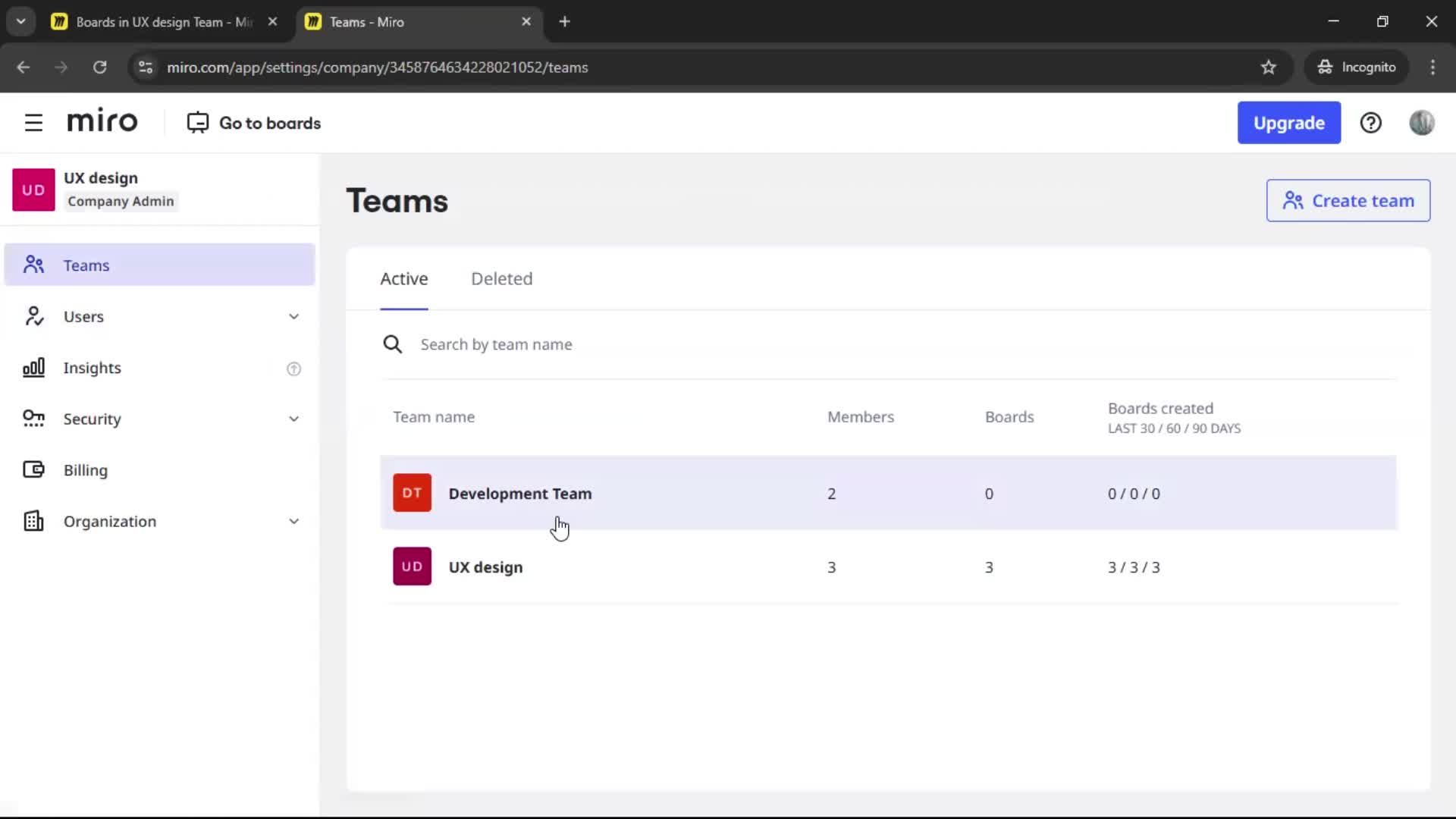Click the Teams page heading
Screen dimensions: 1456x819
pos(397,201)
